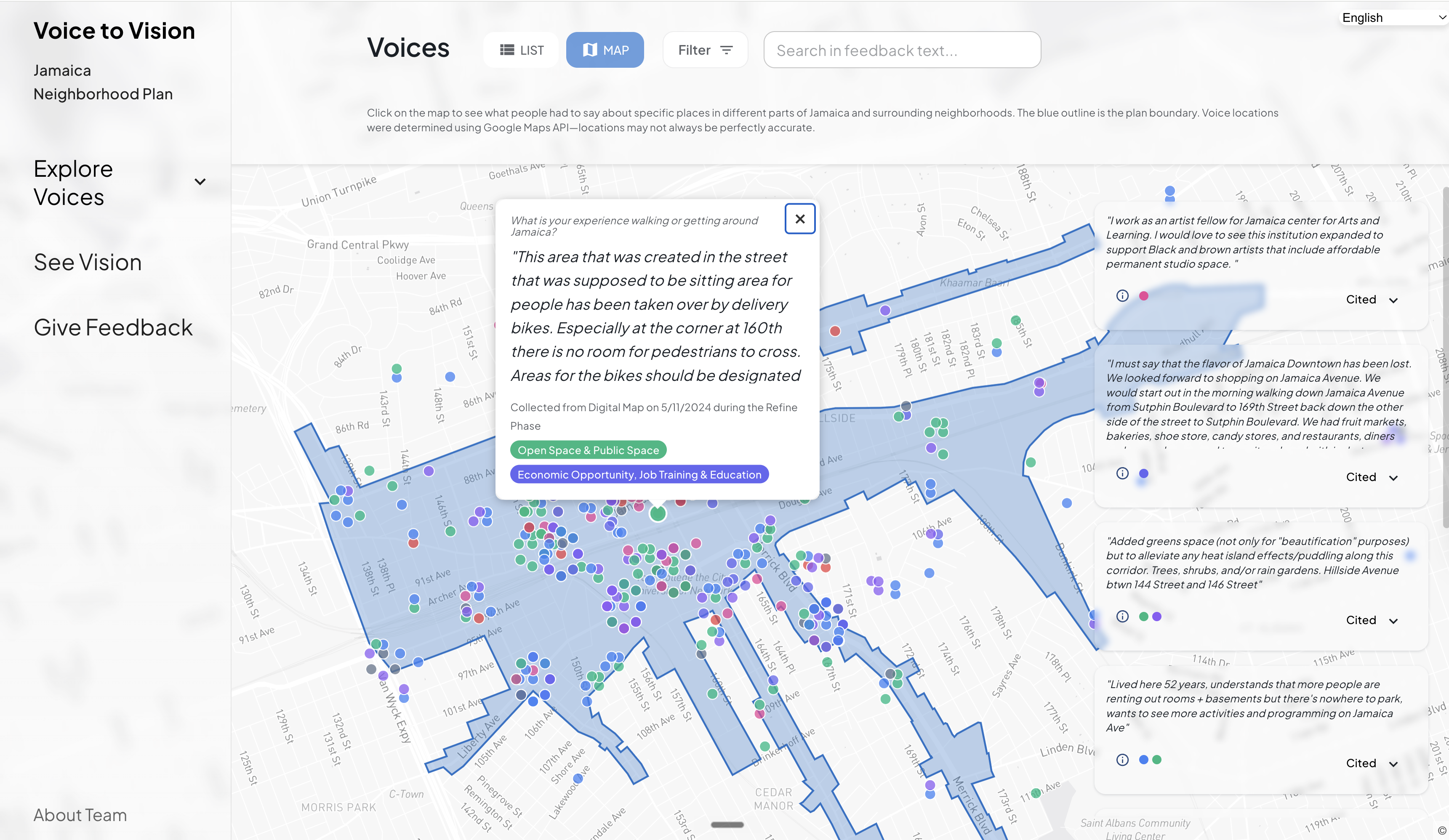
Task: Click green marker near 143rd St
Action: (x=397, y=369)
